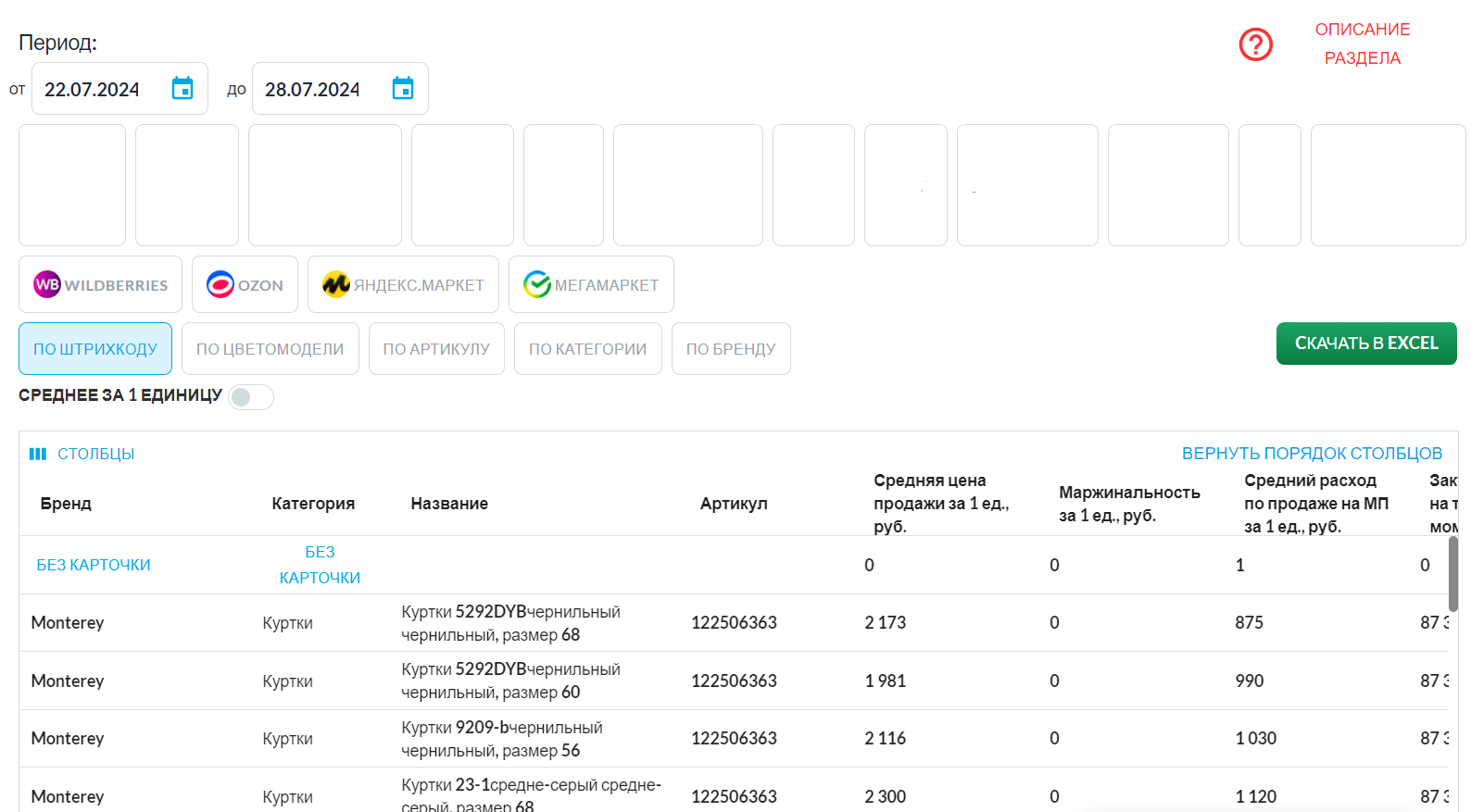Click the Маржинальность за 1 ед. header
This screenshot has height=812, width=1471.
coord(1129,504)
